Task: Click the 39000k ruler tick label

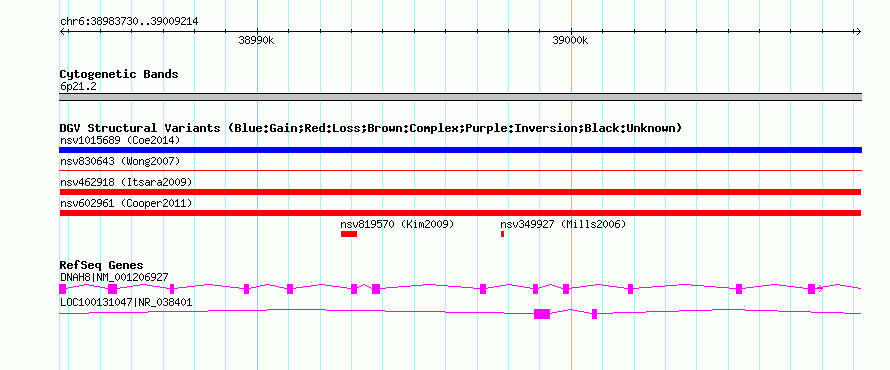Action: click(570, 41)
